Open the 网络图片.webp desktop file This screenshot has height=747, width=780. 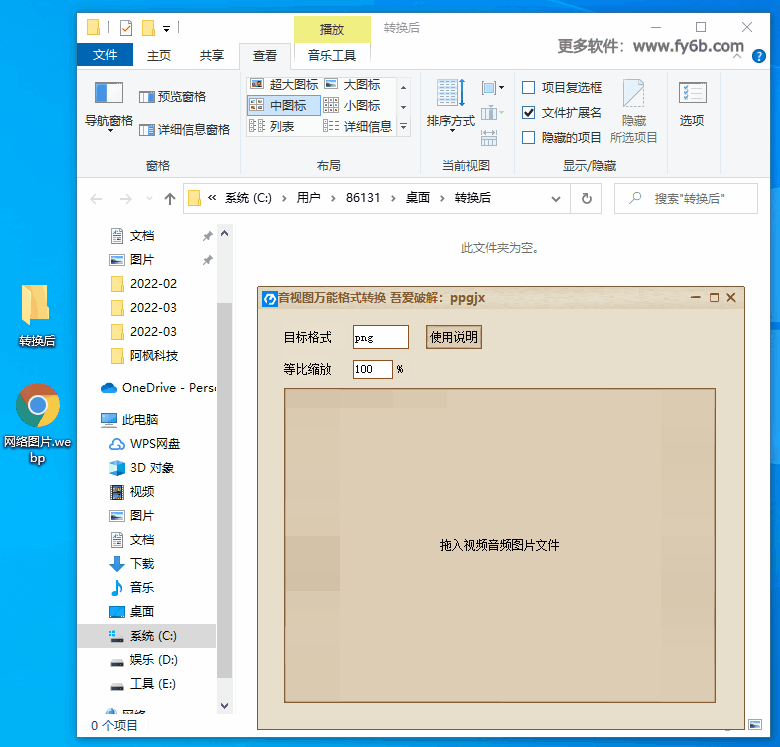coord(37,407)
